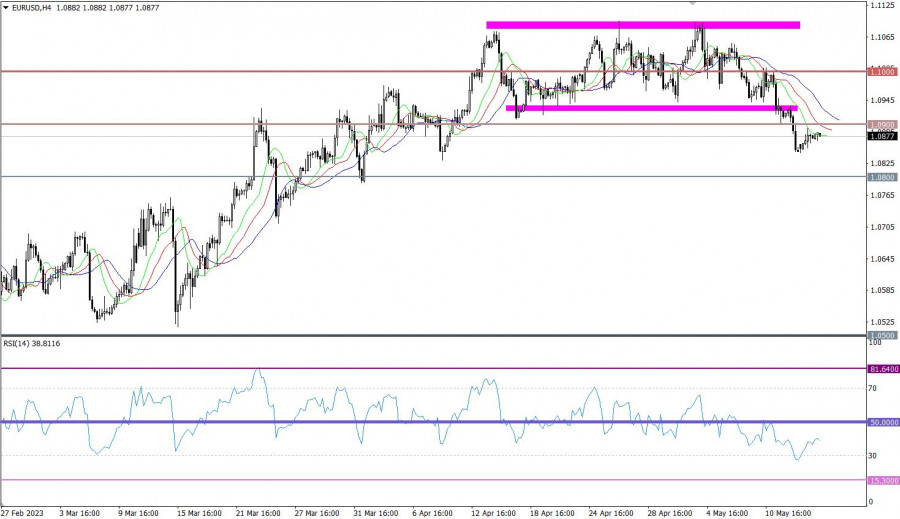Select the gray horizontal line at 1.0800
Image resolution: width=900 pixels, height=519 pixels.
[x=433, y=177]
